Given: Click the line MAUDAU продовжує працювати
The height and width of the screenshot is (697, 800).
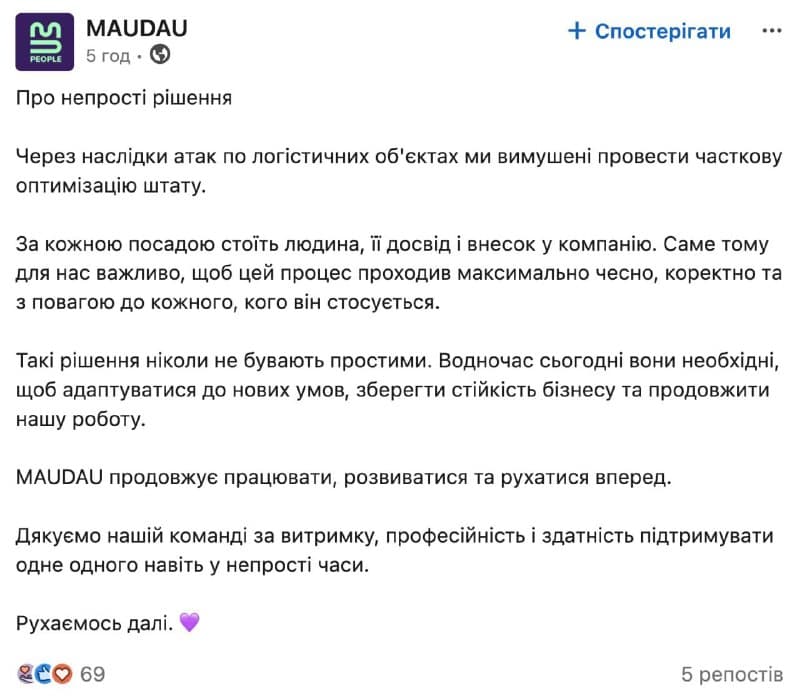Looking at the screenshot, I should click(x=344, y=478).
